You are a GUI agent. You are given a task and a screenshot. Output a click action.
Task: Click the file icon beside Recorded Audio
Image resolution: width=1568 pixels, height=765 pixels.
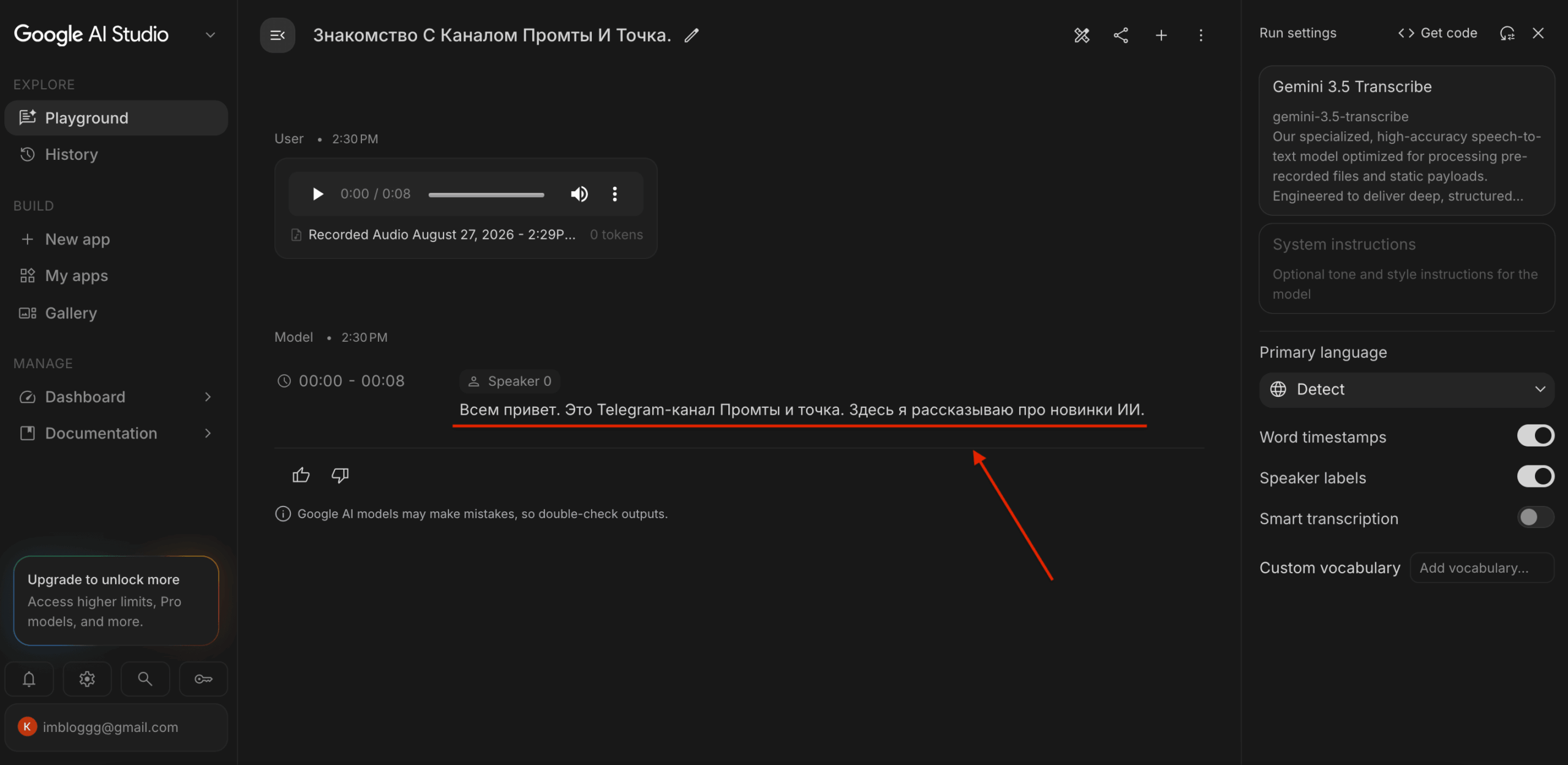[x=296, y=235]
